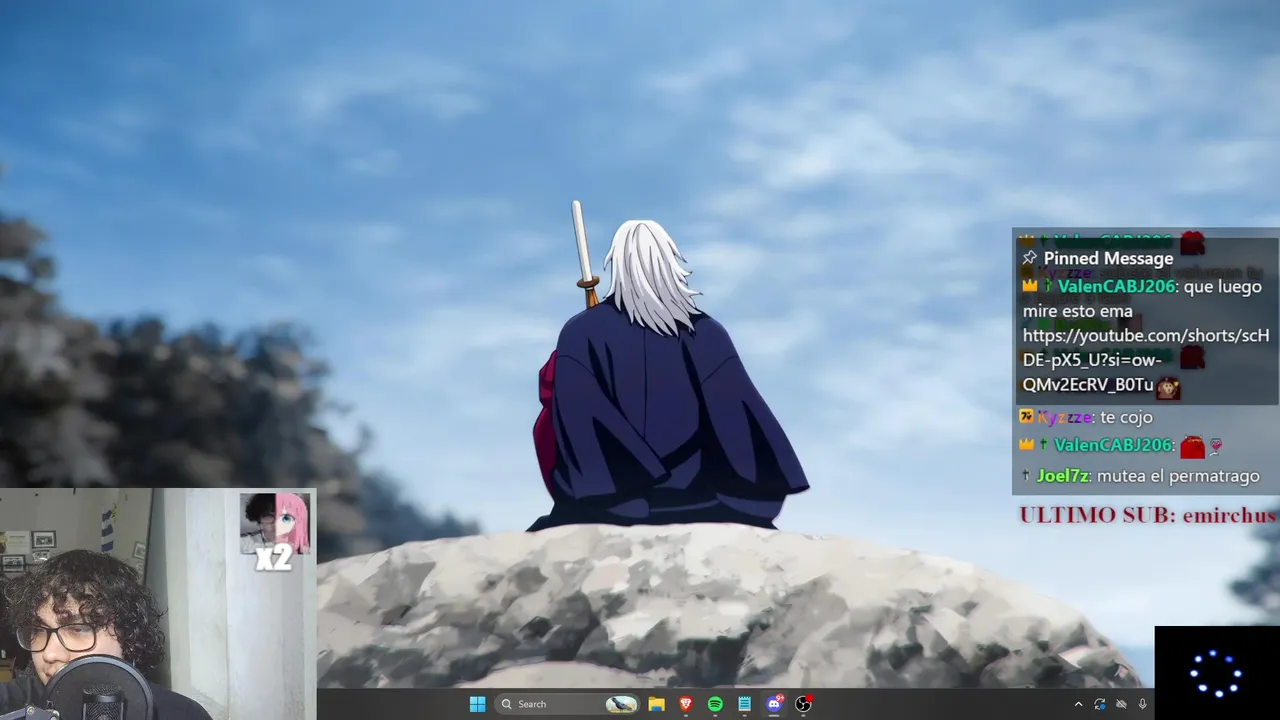
Task: Open File Explorer from the taskbar
Action: point(656,704)
